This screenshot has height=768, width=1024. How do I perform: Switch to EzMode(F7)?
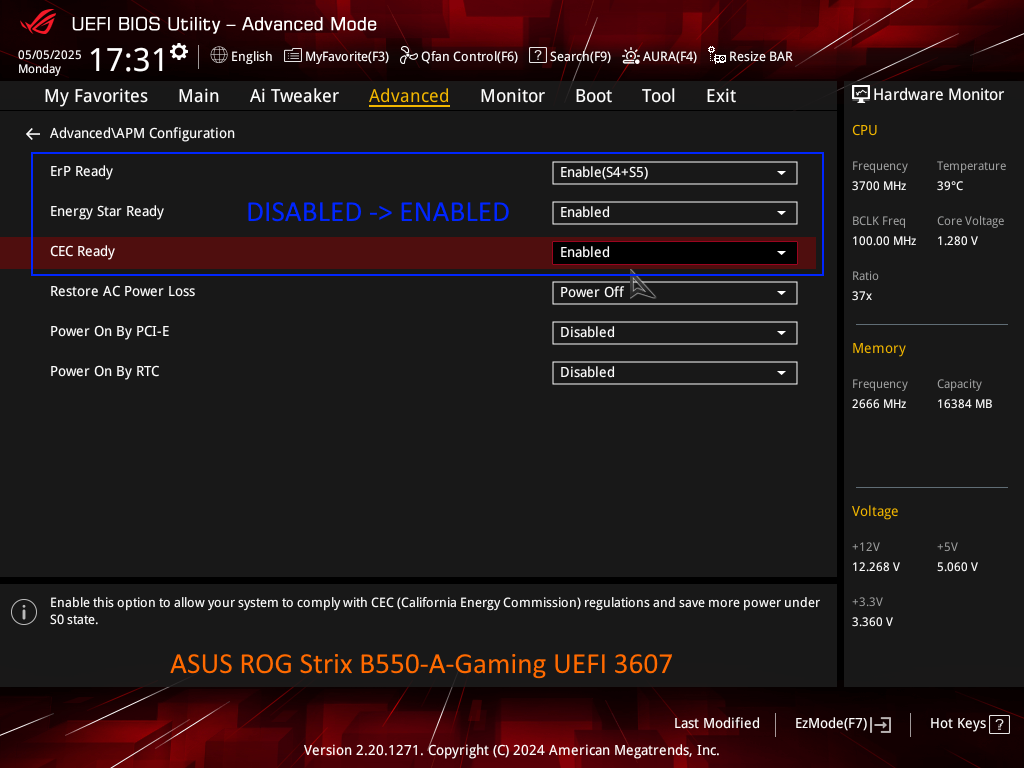pos(842,724)
